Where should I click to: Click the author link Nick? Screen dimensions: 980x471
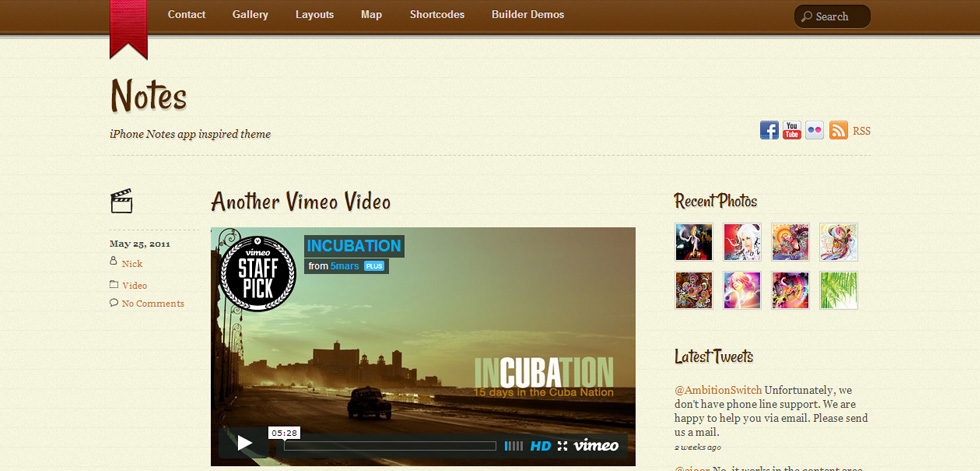pos(132,264)
